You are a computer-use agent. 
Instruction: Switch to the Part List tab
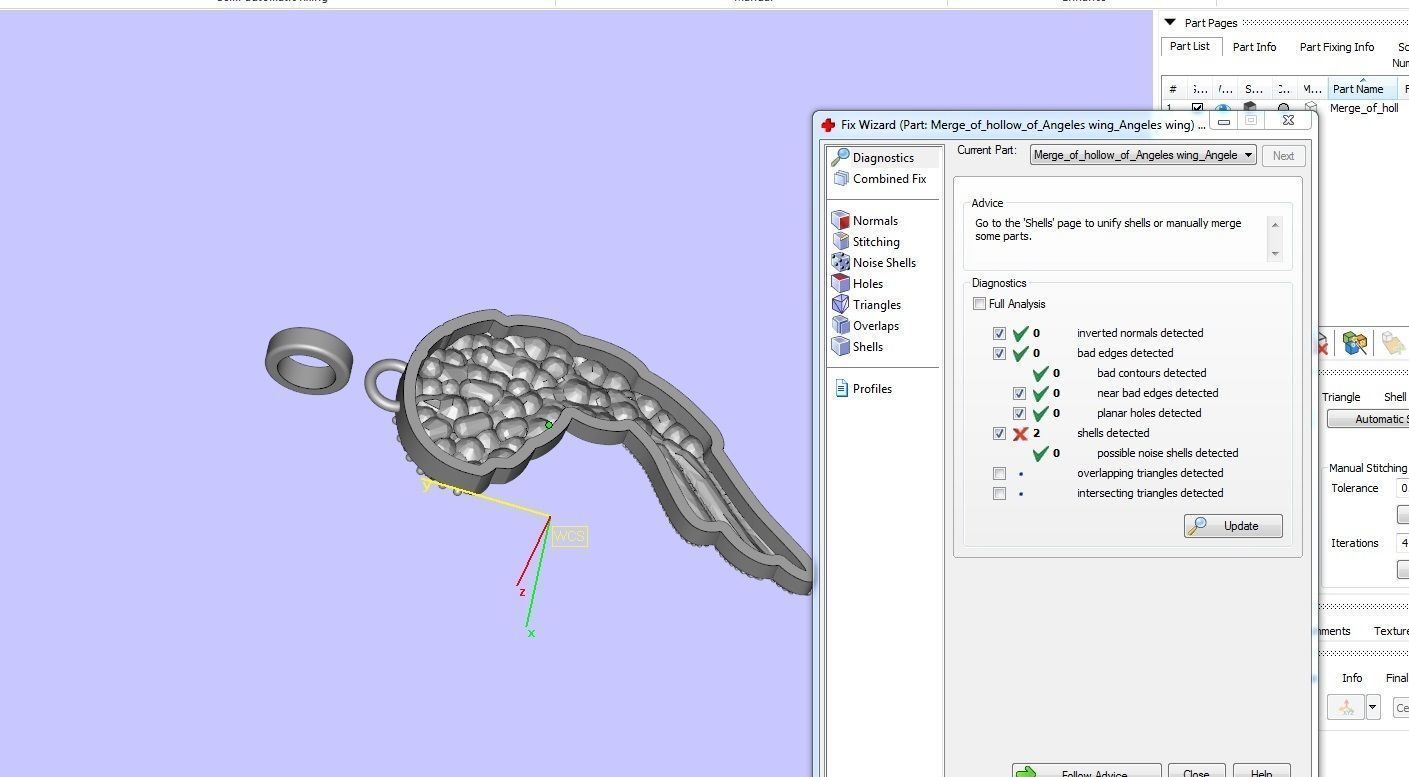(1190, 46)
